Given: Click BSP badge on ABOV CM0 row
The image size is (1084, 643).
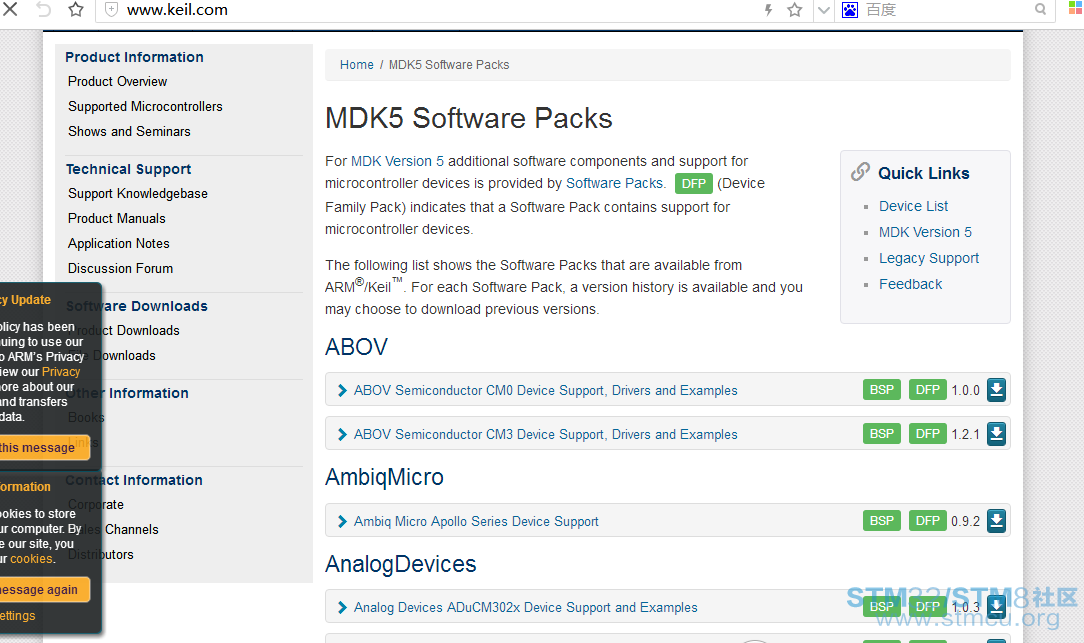Looking at the screenshot, I should click(x=881, y=390).
